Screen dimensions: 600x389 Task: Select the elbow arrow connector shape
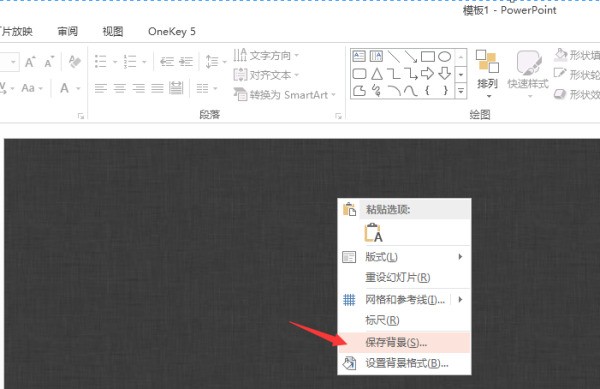tap(411, 73)
